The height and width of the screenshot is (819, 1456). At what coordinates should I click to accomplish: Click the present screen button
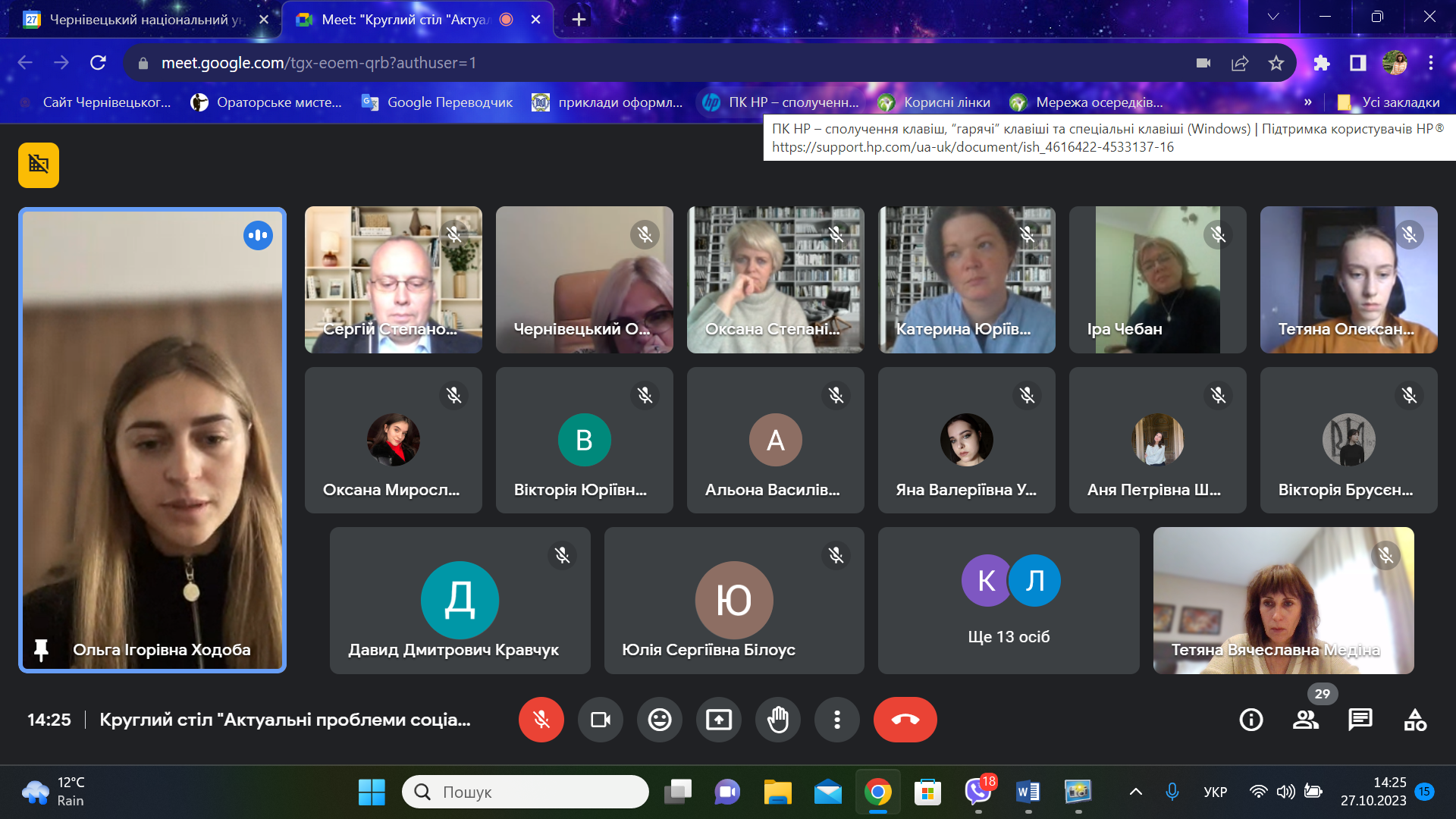(x=718, y=719)
